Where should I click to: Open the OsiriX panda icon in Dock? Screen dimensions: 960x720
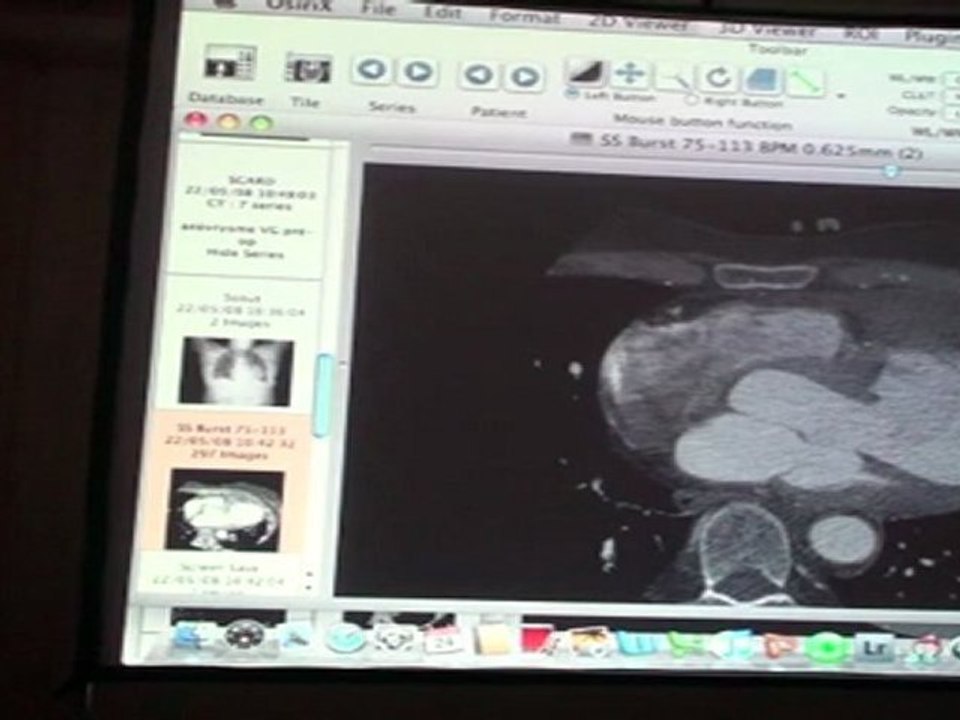pos(393,639)
